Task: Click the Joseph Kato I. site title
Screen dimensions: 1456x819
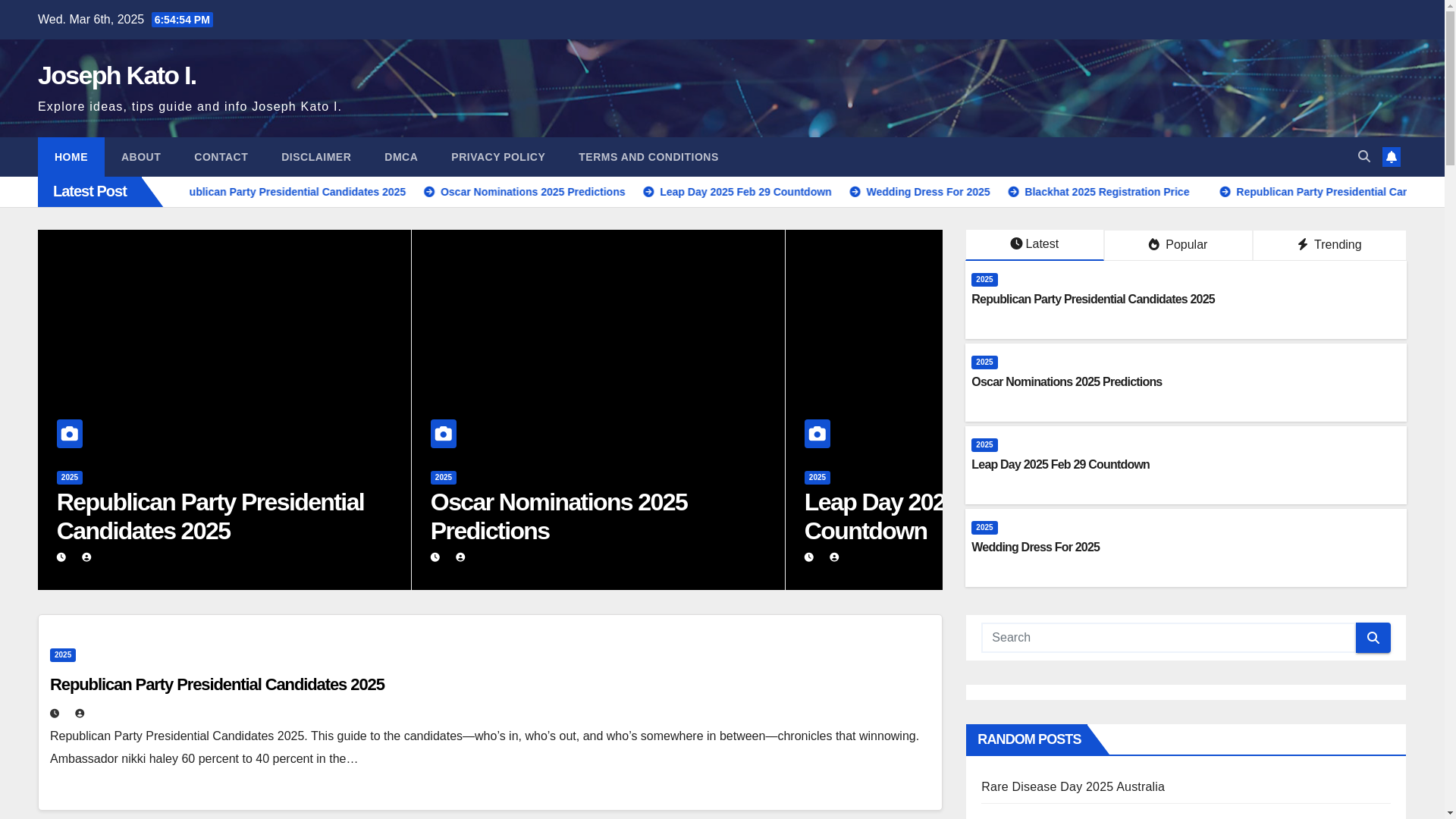Action: pyautogui.click(x=117, y=75)
